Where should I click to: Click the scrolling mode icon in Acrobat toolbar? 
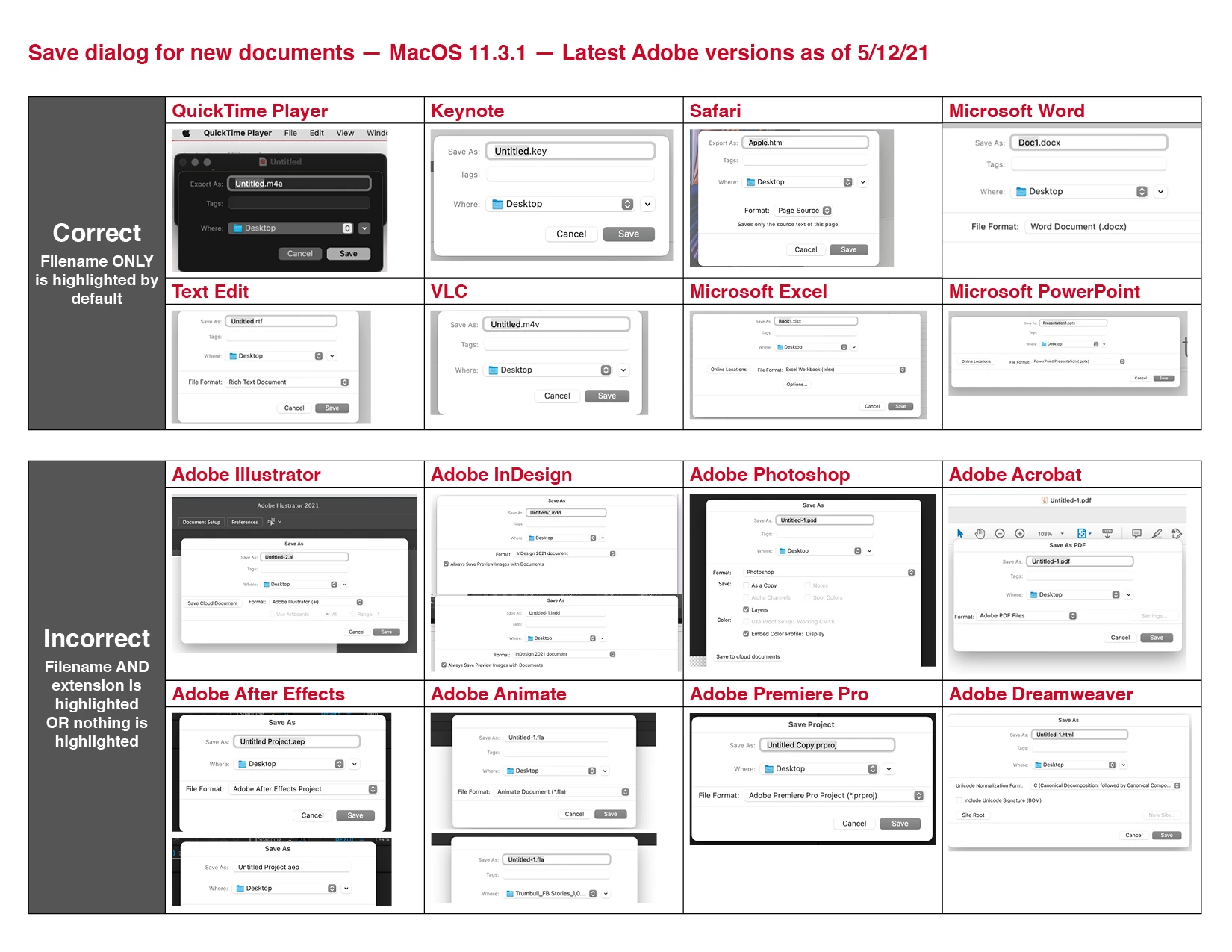click(x=1107, y=533)
